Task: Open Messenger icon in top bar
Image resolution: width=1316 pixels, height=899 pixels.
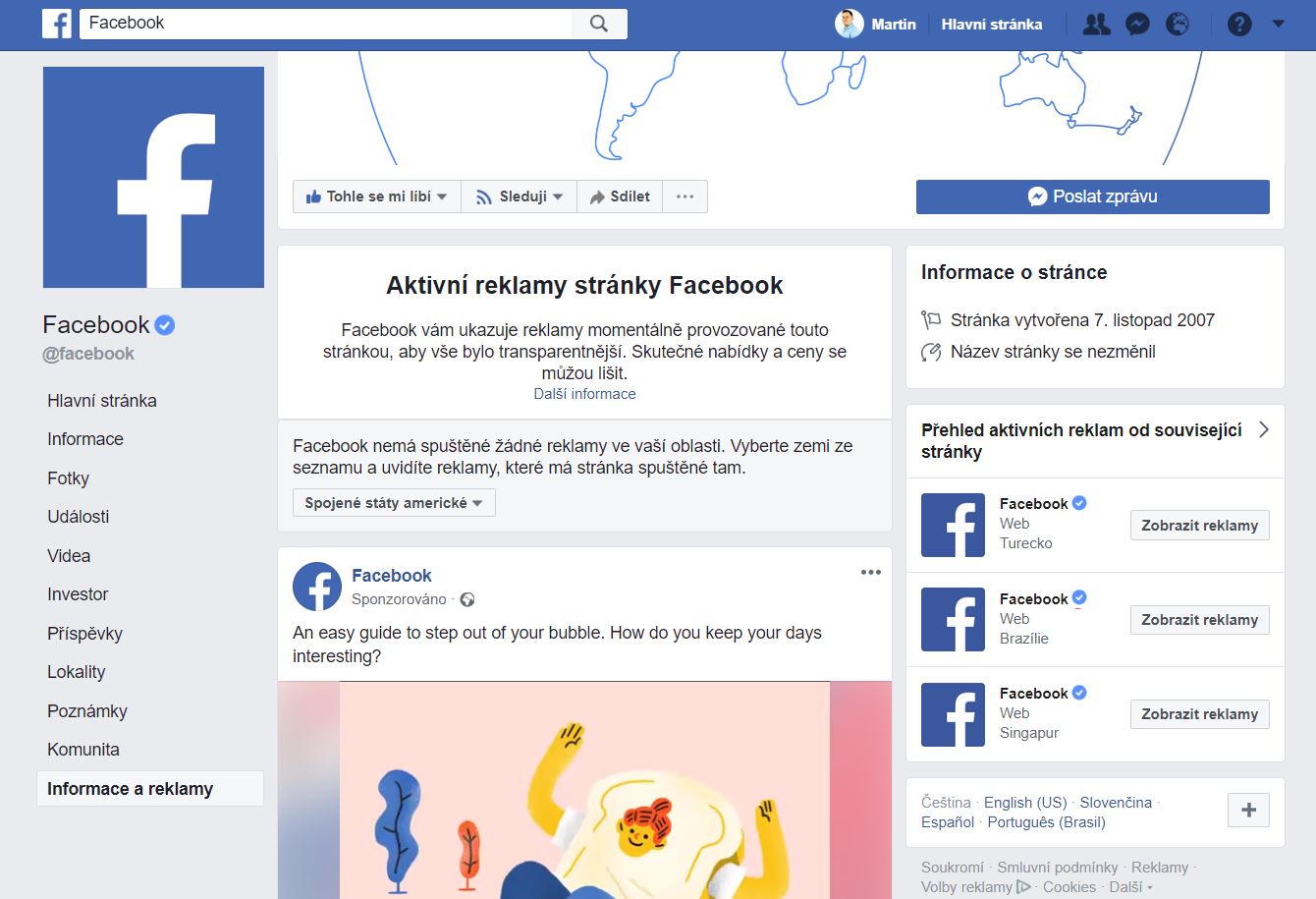Action: [x=1137, y=25]
